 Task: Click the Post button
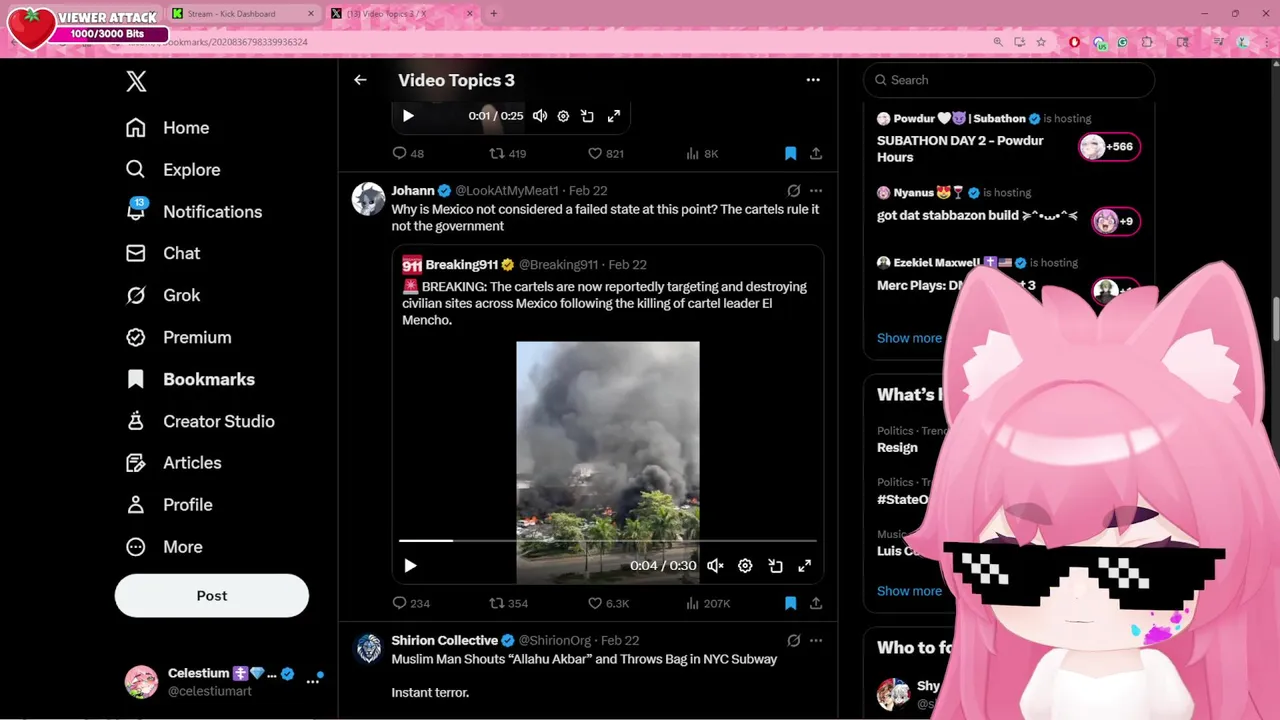(212, 596)
